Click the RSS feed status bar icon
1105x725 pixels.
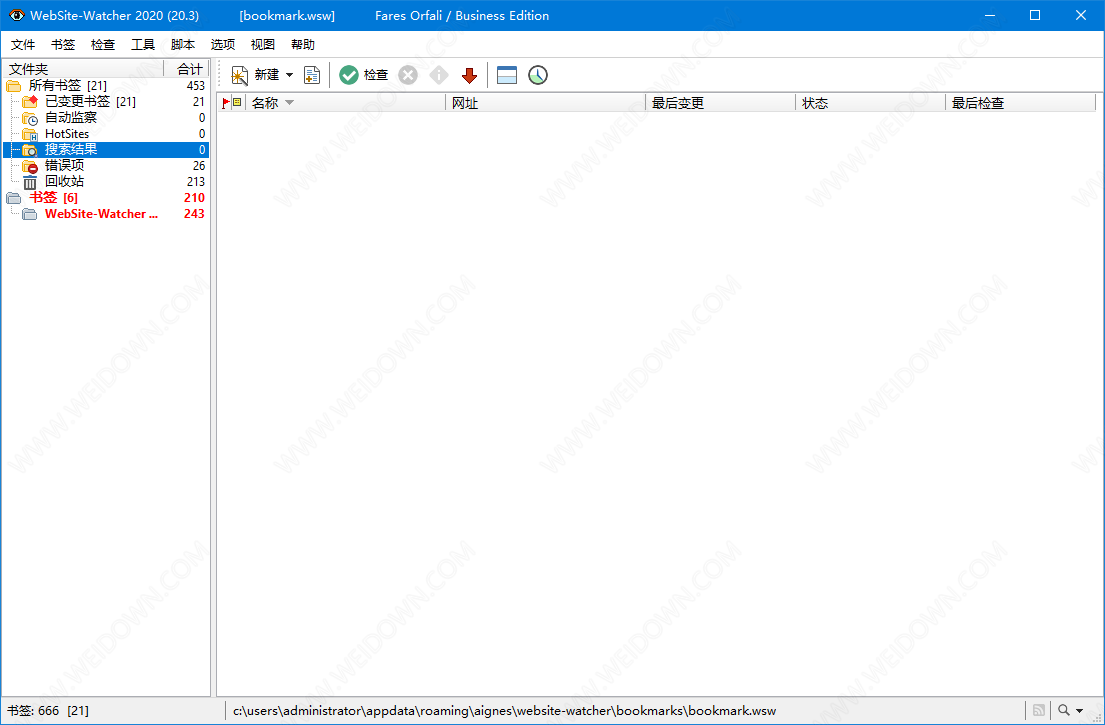[1039, 710]
